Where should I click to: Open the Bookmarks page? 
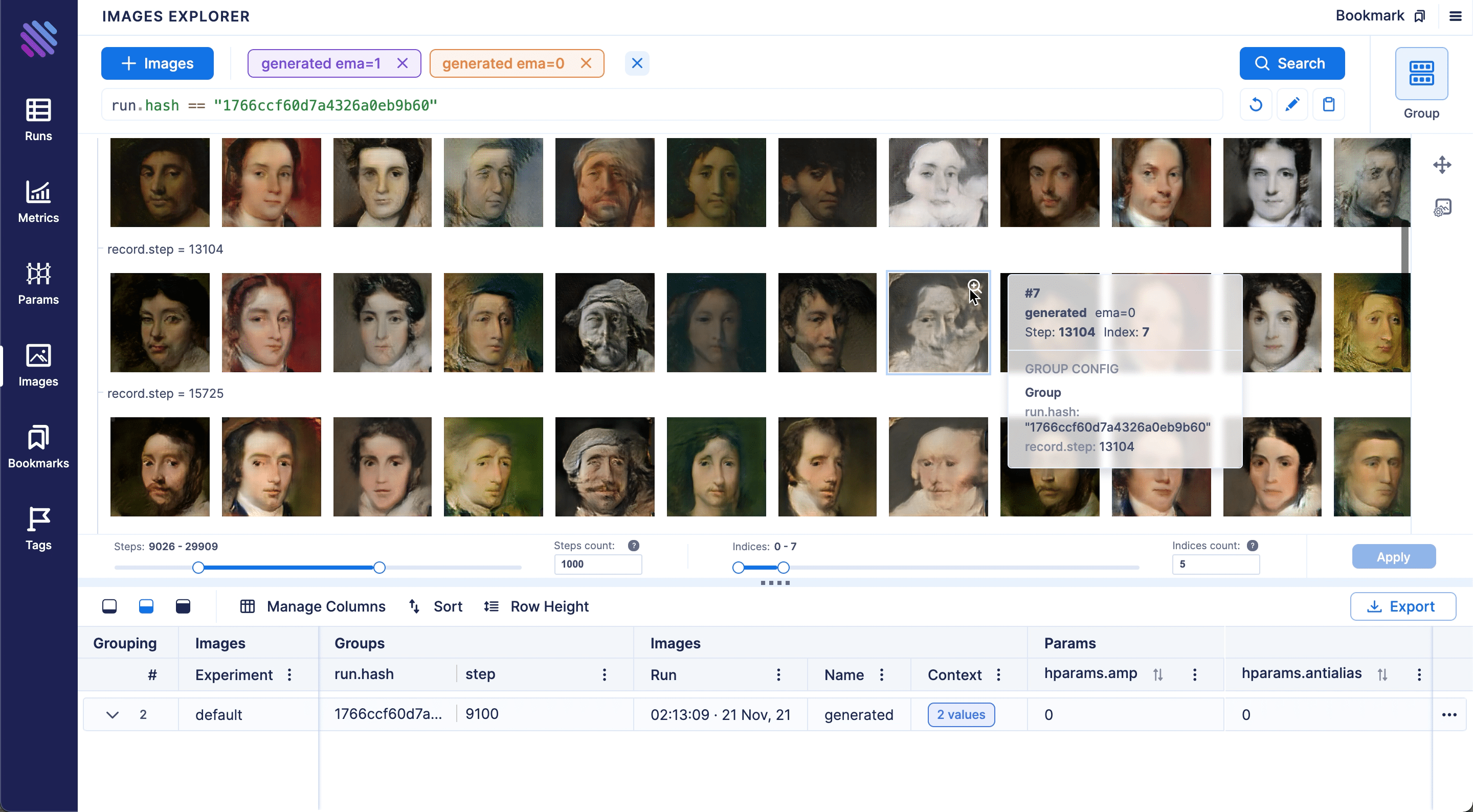pos(38,446)
